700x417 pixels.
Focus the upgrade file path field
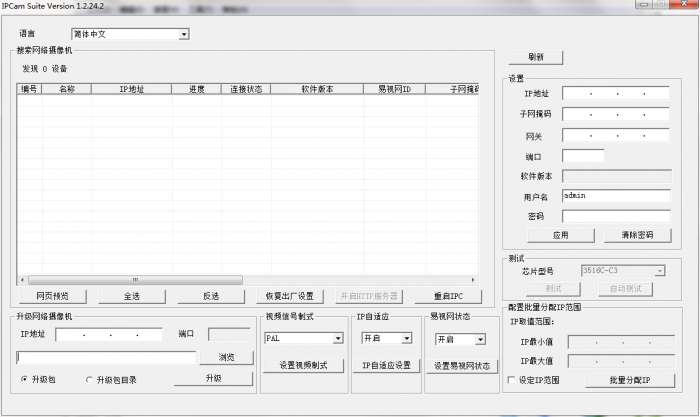point(106,357)
